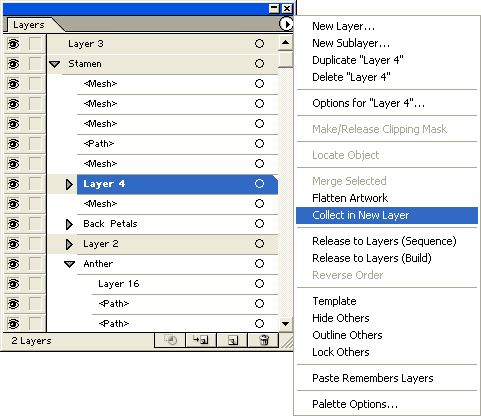Select the Anther layer row
Image resolution: width=481 pixels, height=416 pixels.
177,264
